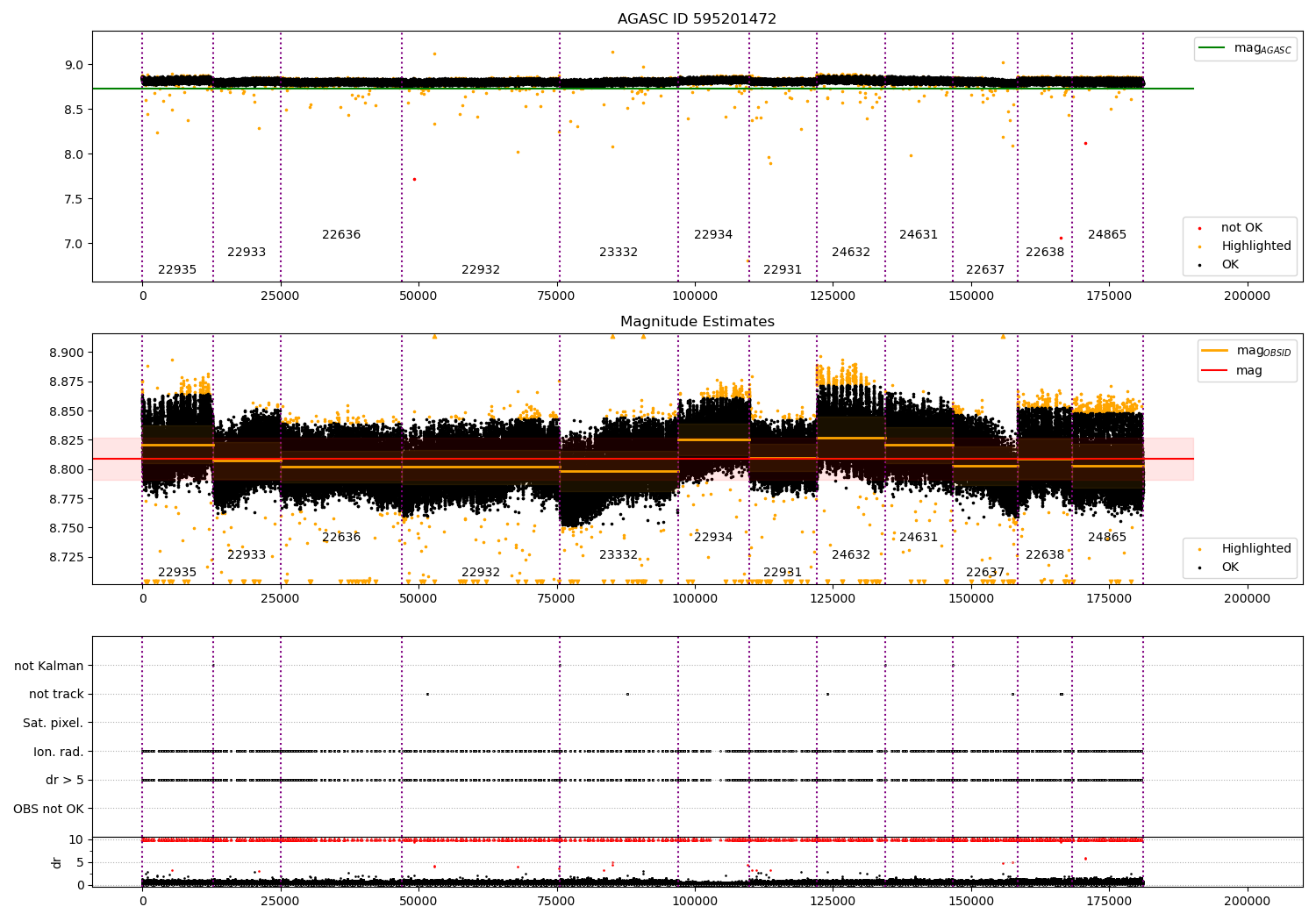Select the mag AGASC legend entry in top plot
The width and height of the screenshot is (1316, 921).
(x=1245, y=48)
